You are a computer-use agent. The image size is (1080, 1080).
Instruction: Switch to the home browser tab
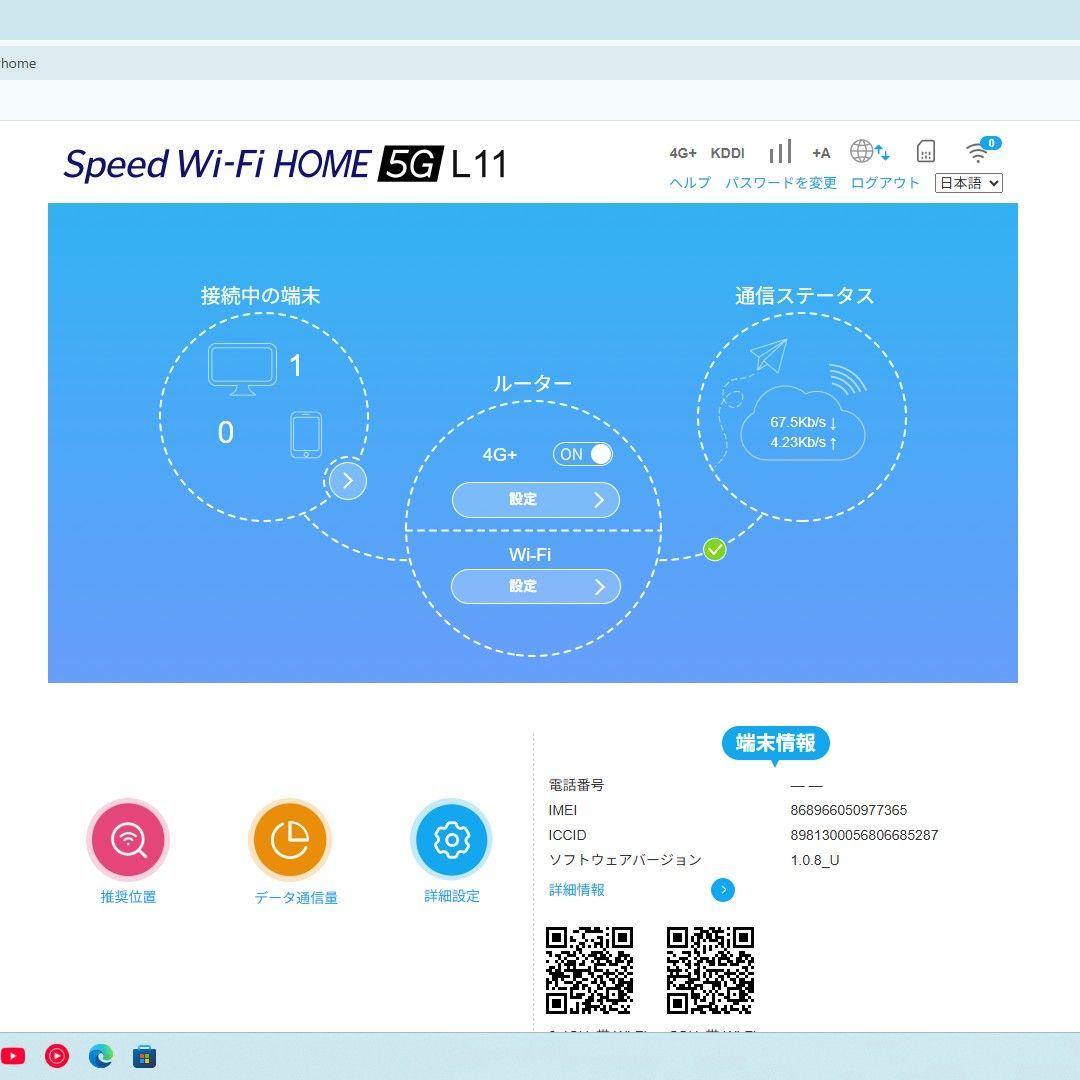tap(20, 63)
